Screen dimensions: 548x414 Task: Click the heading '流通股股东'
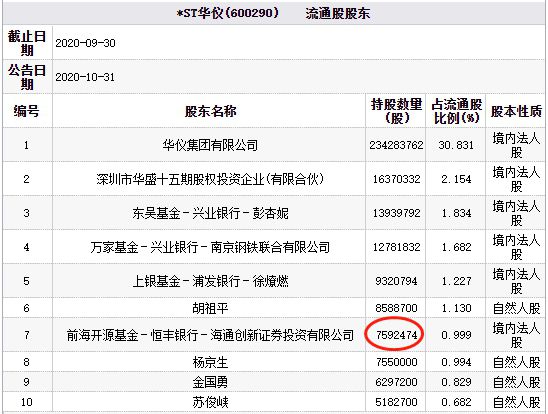[x=337, y=13]
